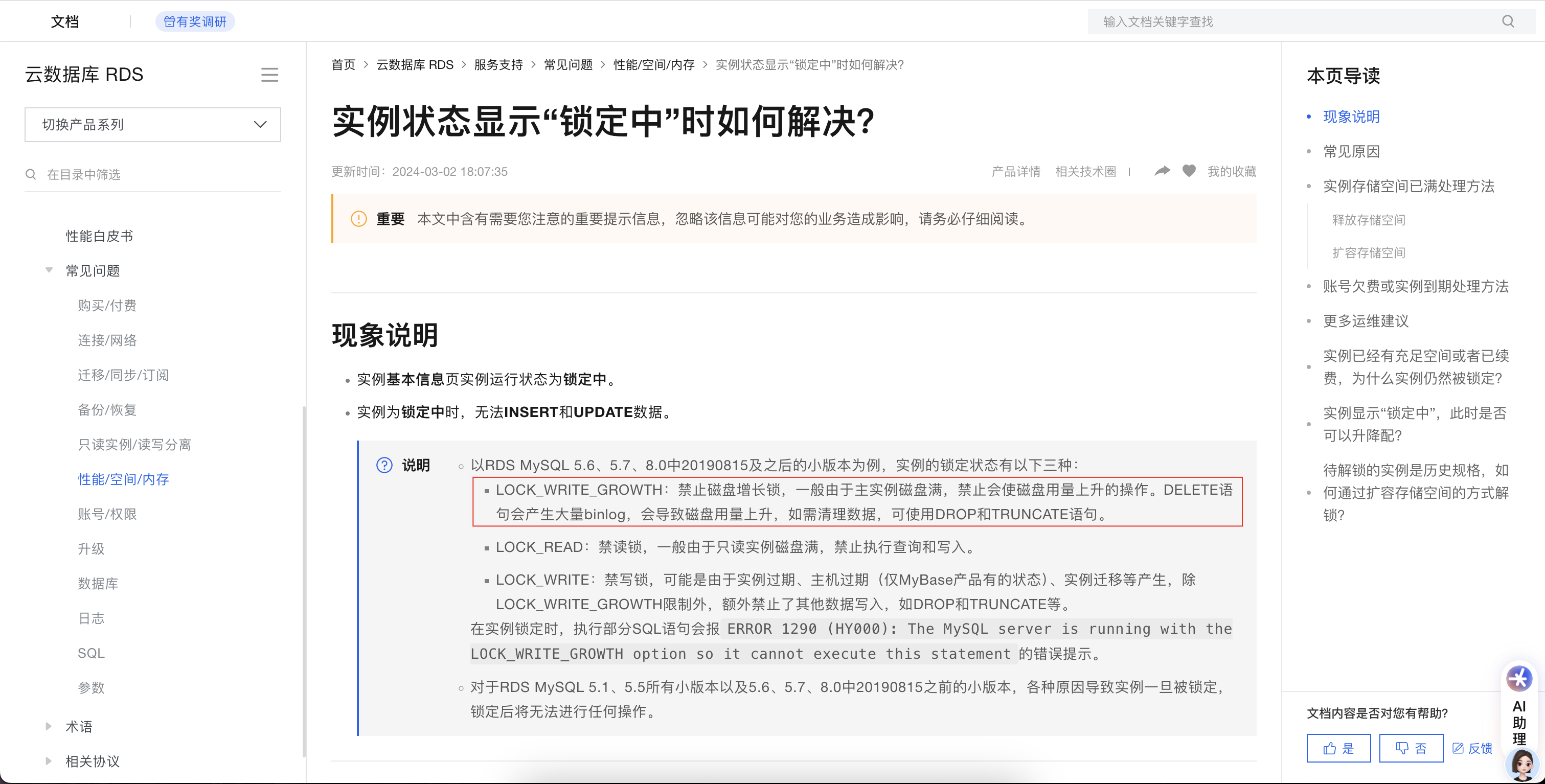Click the heart favorite icon
Screen dimensions: 1545x784
click(1189, 171)
